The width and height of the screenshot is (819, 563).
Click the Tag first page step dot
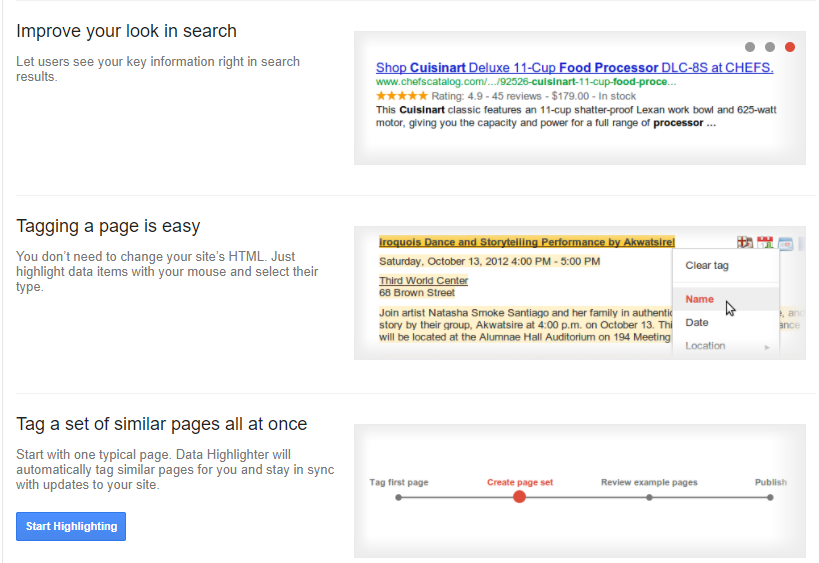(x=399, y=497)
